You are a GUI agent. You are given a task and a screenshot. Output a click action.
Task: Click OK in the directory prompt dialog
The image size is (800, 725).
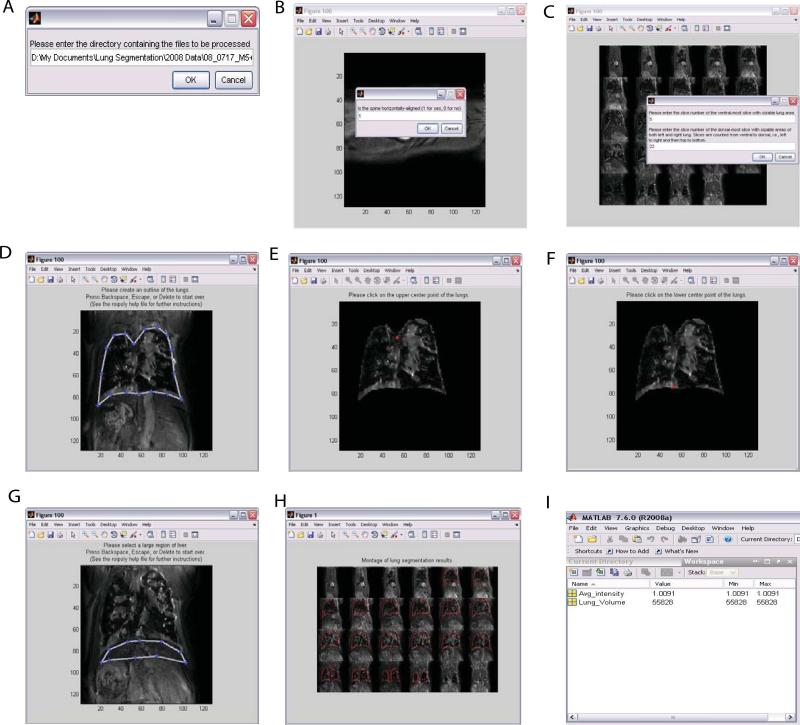tap(191, 80)
